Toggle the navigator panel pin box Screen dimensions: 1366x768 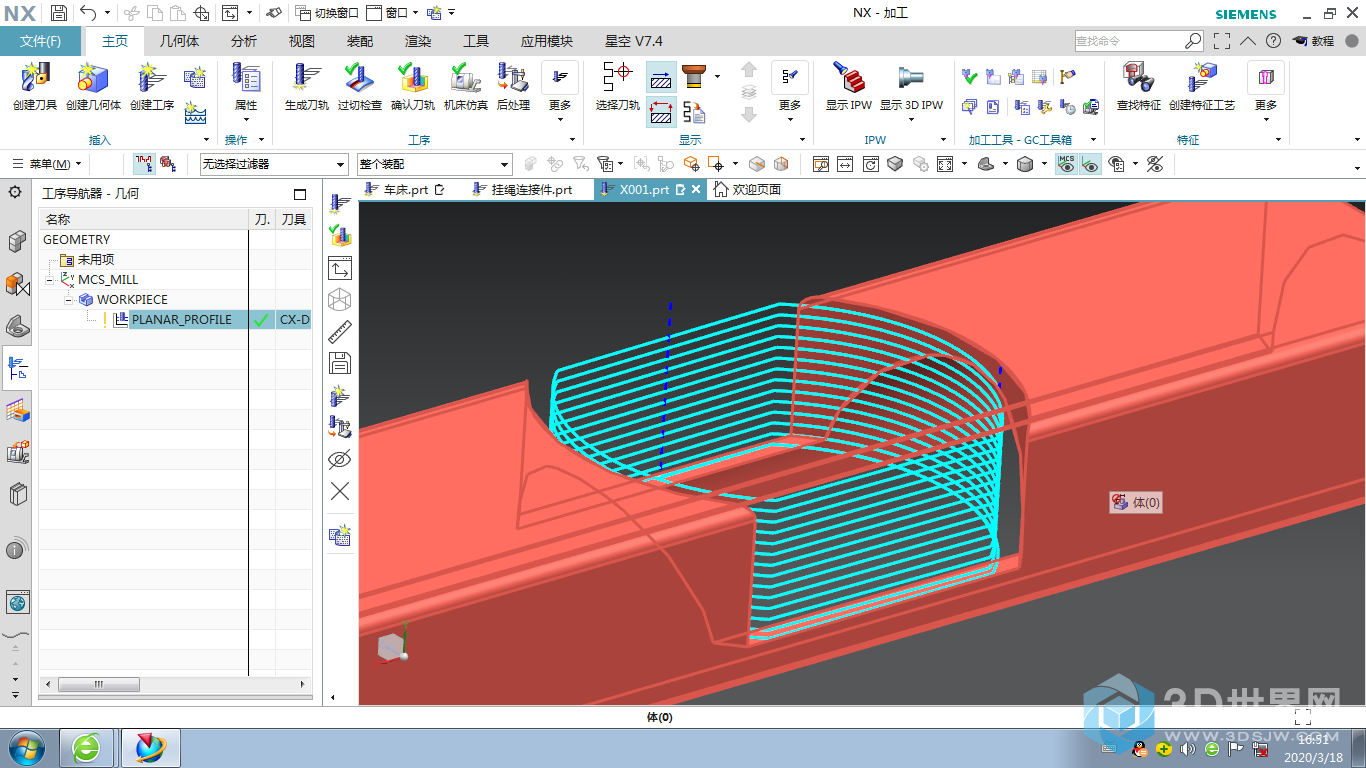300,194
